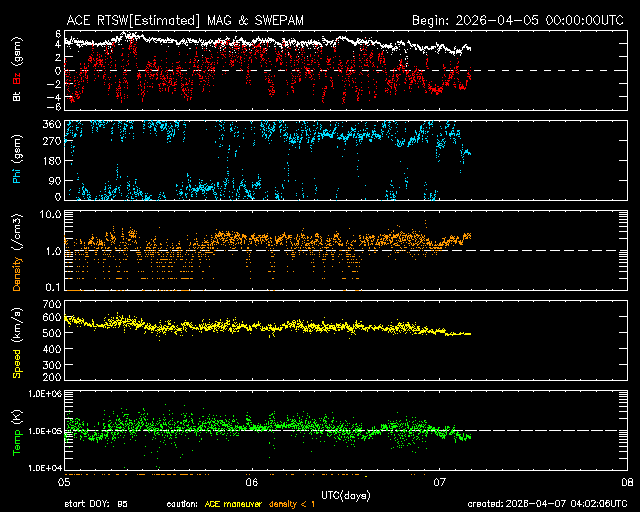The width and height of the screenshot is (640, 512).
Task: Select the 05 day marker on the time axis
Action: (64, 481)
